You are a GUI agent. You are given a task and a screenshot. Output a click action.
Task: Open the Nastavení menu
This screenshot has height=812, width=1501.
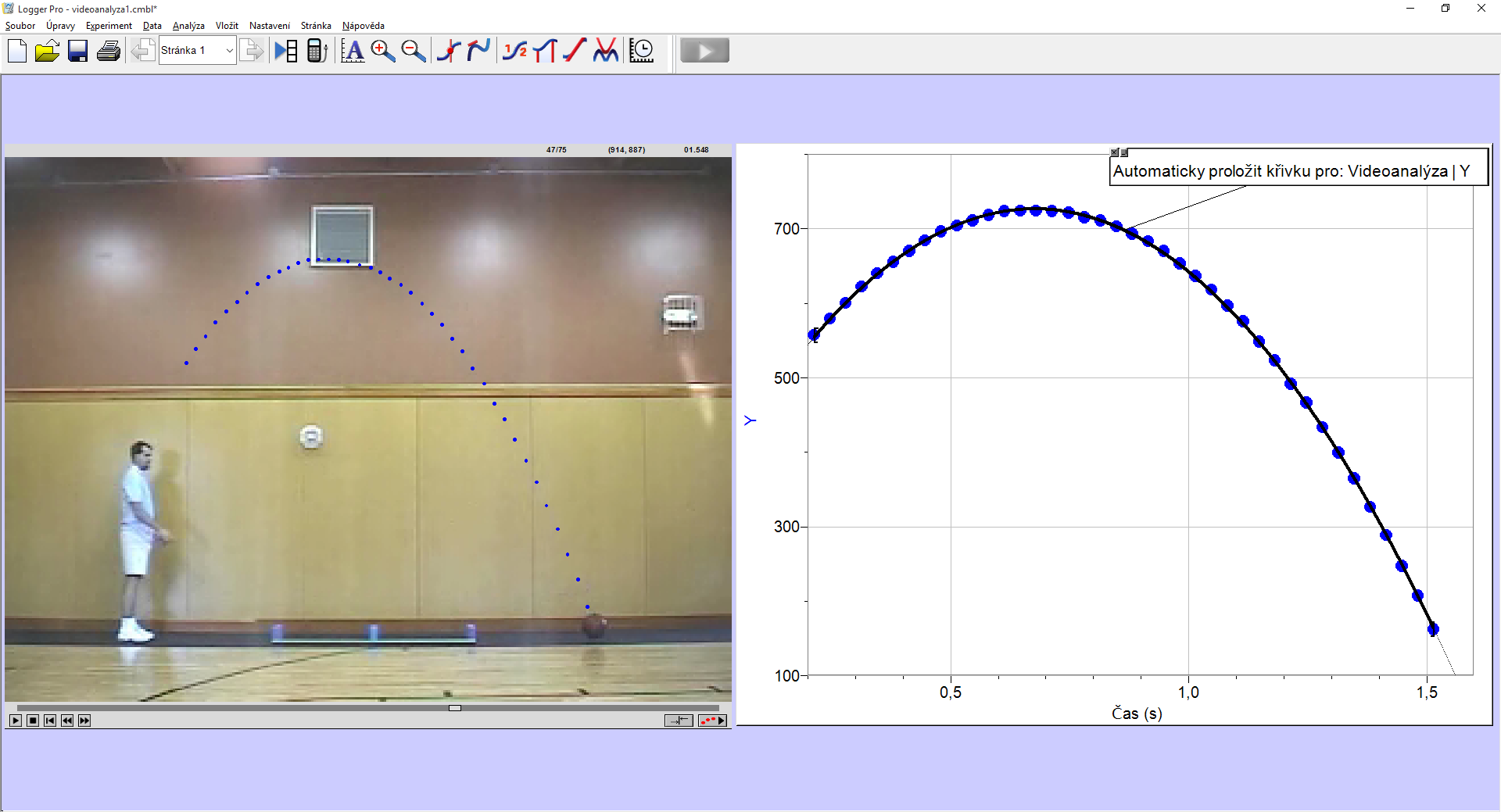click(270, 26)
